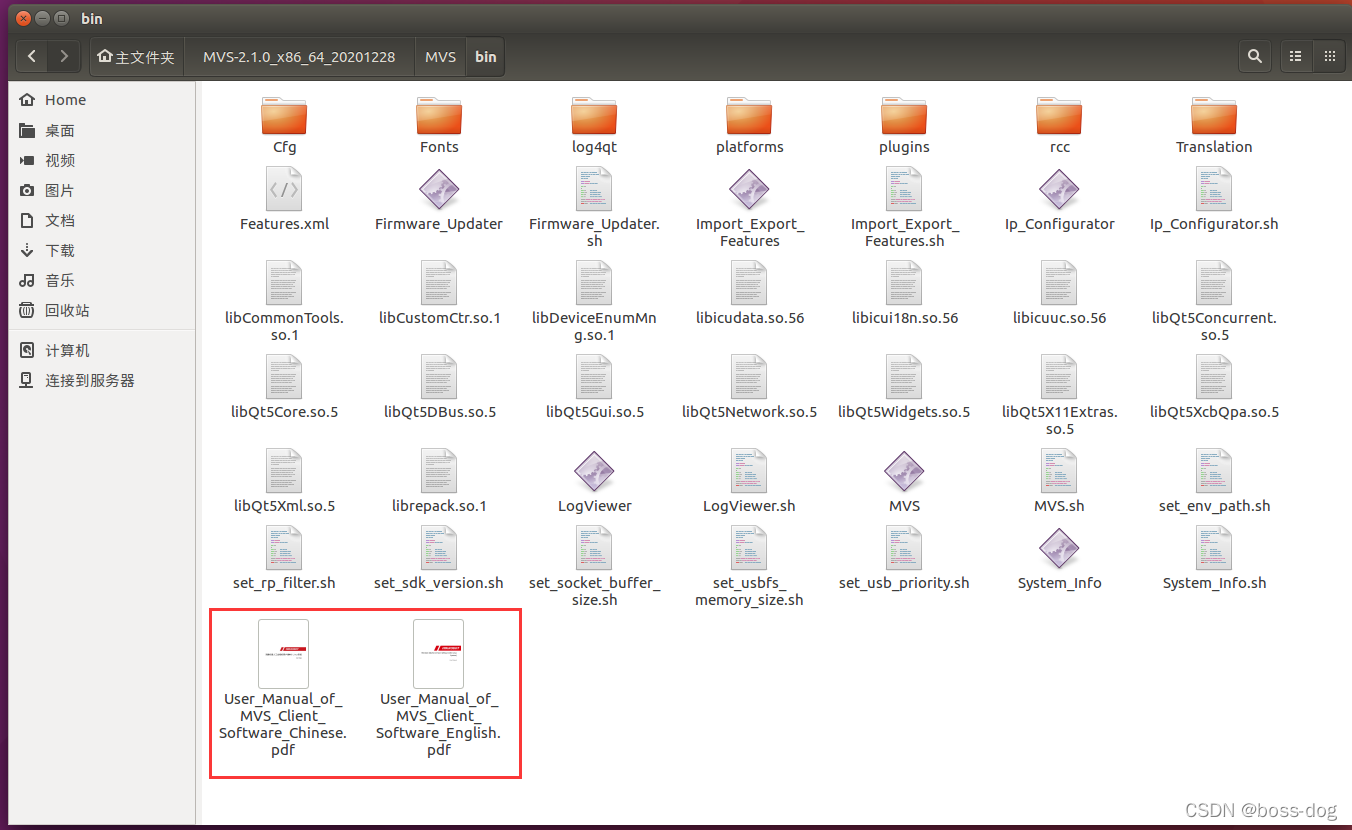Select the Firmware_Updater.sh script icon
The height and width of the screenshot is (830, 1352).
coord(594,189)
